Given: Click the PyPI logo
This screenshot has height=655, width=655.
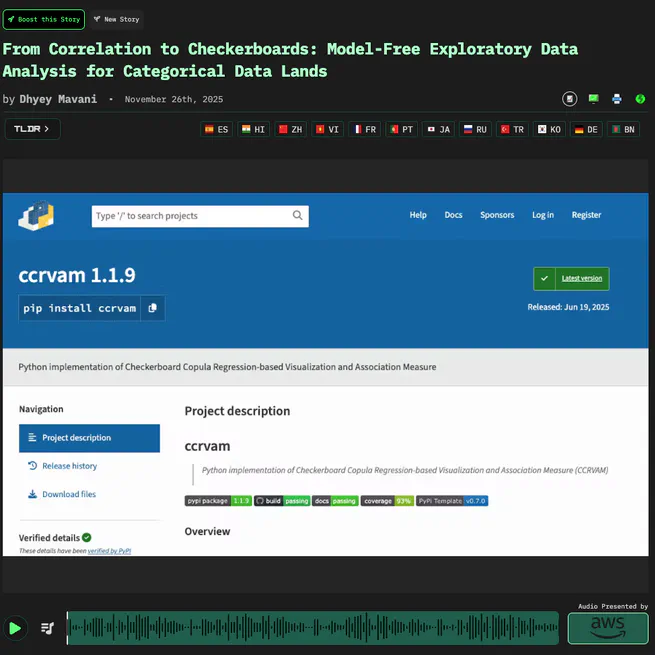Looking at the screenshot, I should [37, 215].
